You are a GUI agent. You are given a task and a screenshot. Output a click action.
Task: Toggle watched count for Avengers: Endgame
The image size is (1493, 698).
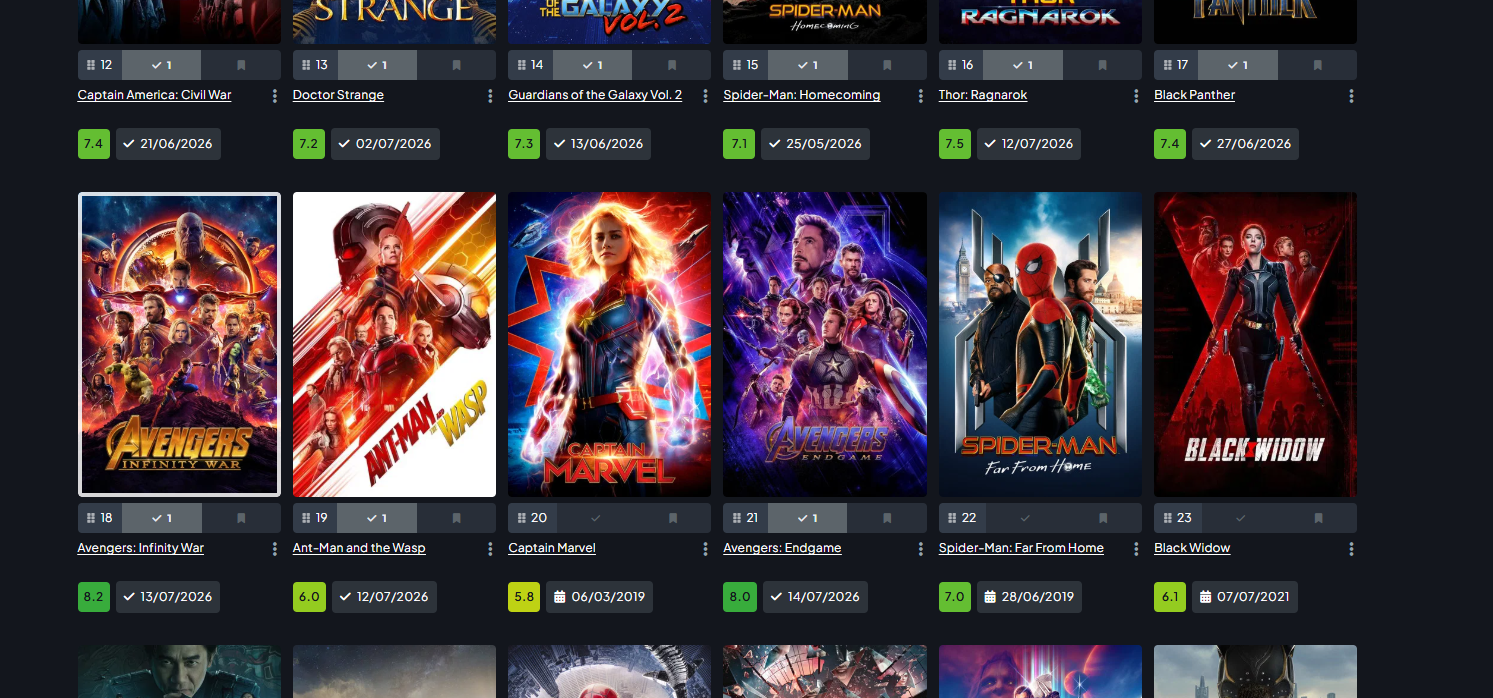807,518
